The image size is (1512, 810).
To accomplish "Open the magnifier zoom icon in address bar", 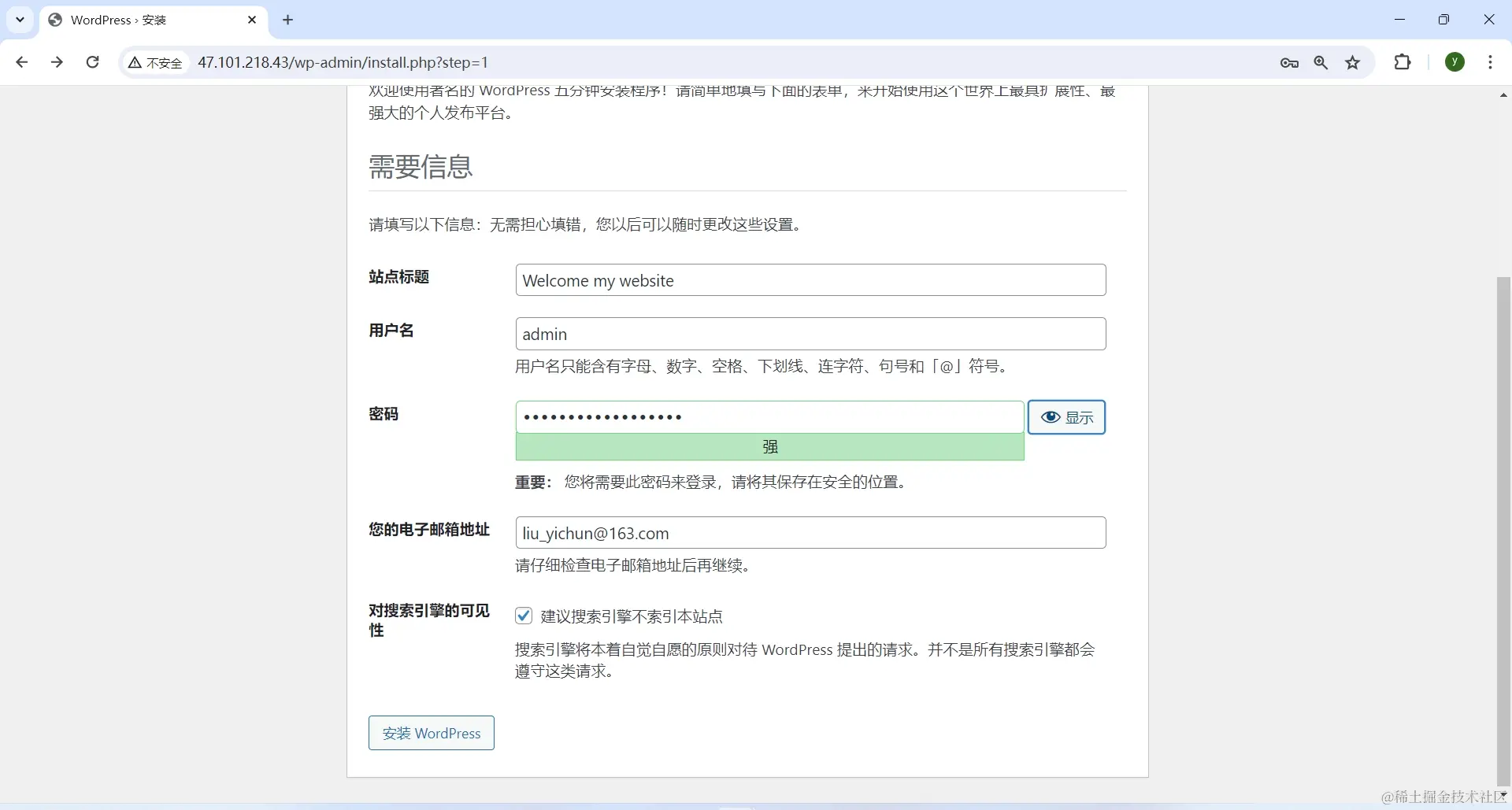I will (1321, 62).
